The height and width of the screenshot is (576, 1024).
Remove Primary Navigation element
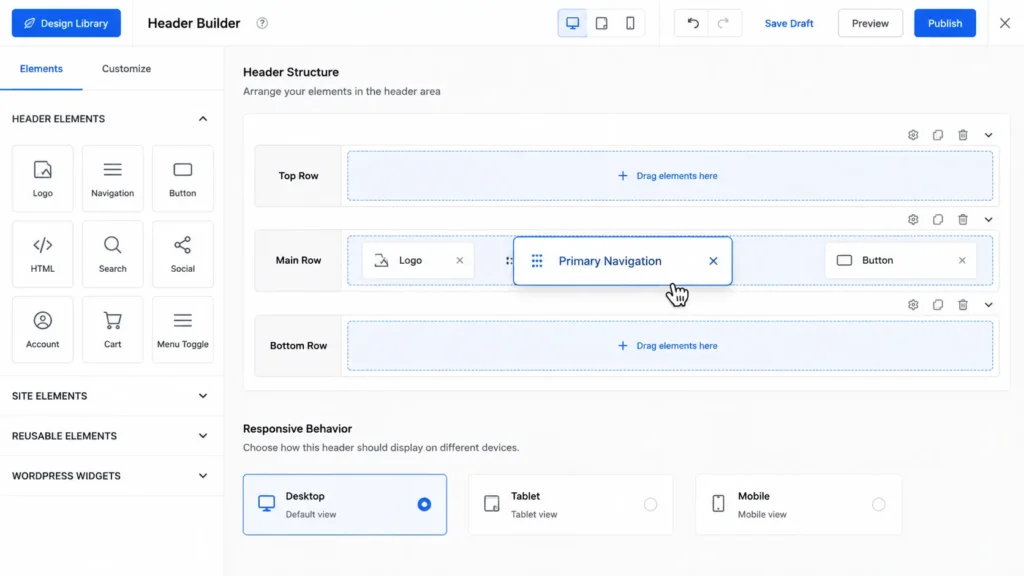coord(713,261)
